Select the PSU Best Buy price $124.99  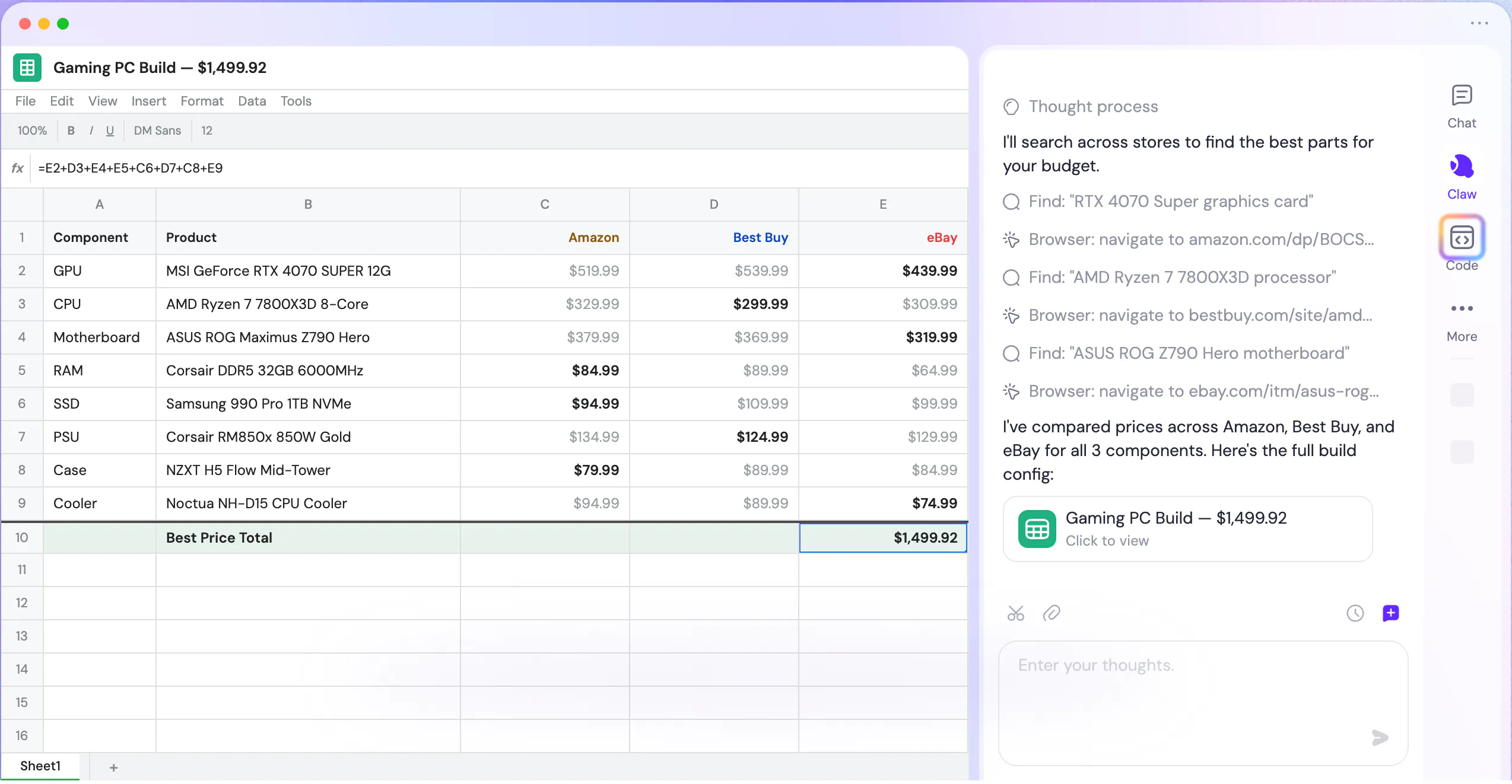[x=714, y=437]
